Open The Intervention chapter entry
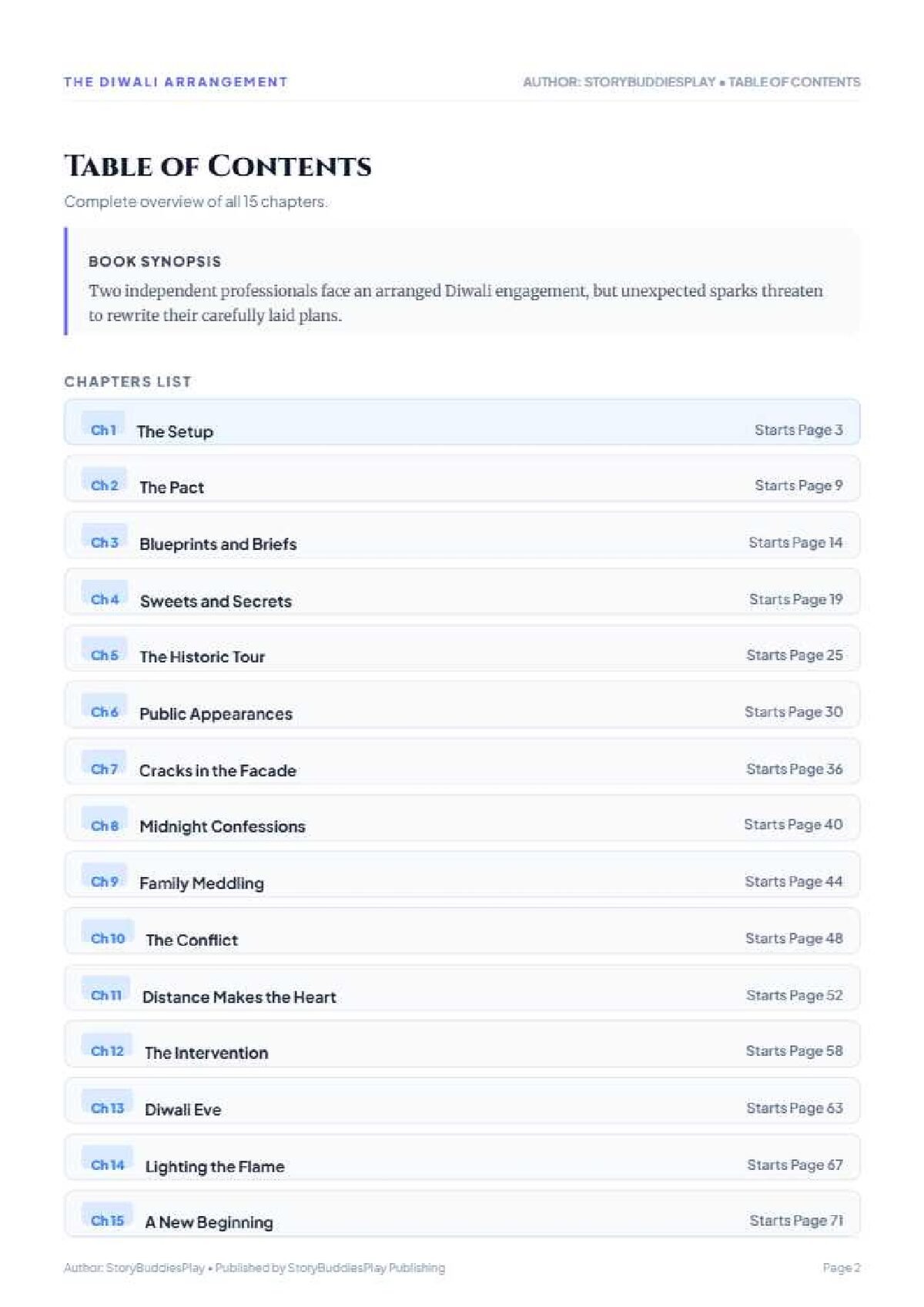The width and height of the screenshot is (924, 1307). tap(462, 1044)
